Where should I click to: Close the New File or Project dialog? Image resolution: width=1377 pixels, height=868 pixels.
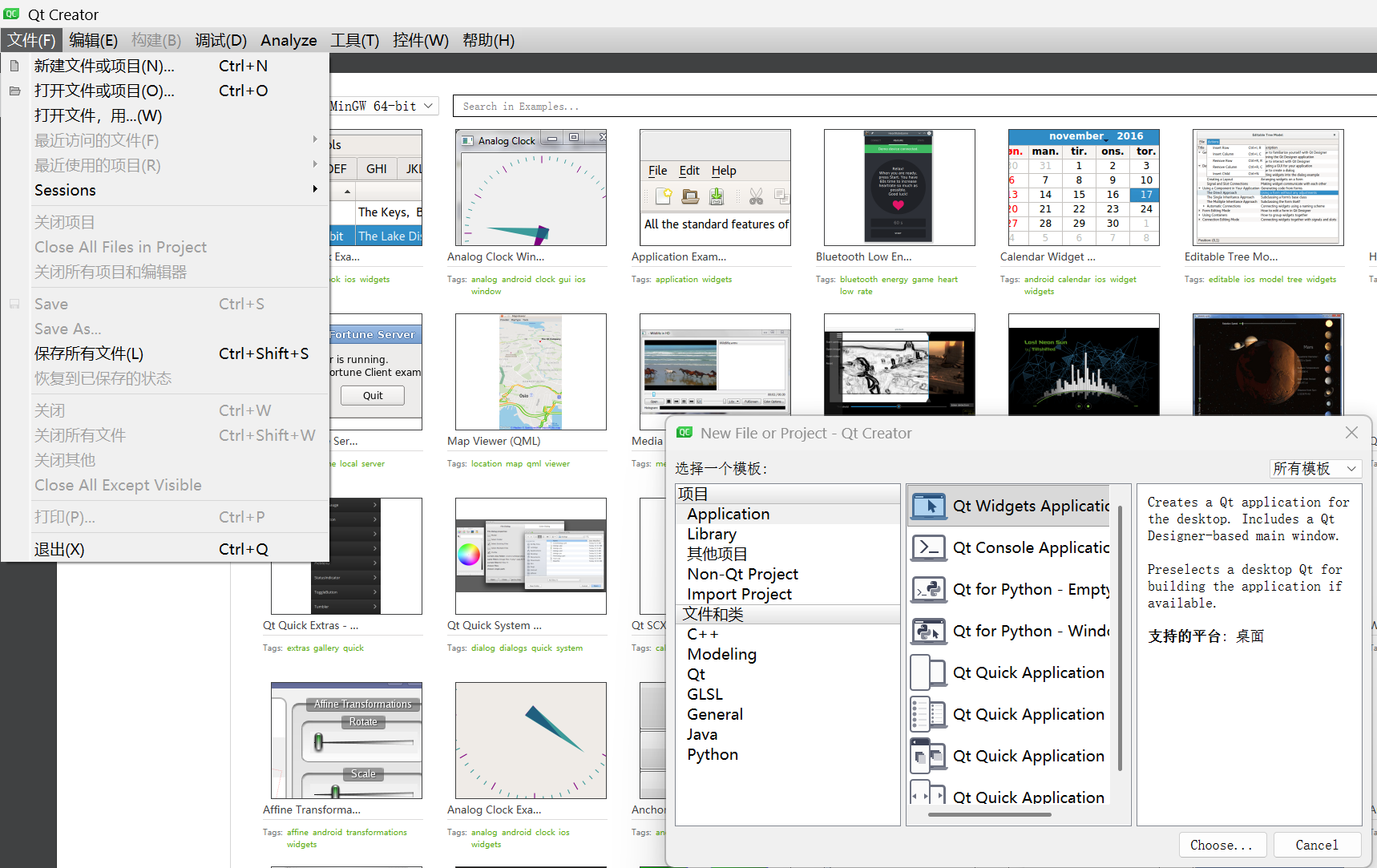(x=1351, y=433)
